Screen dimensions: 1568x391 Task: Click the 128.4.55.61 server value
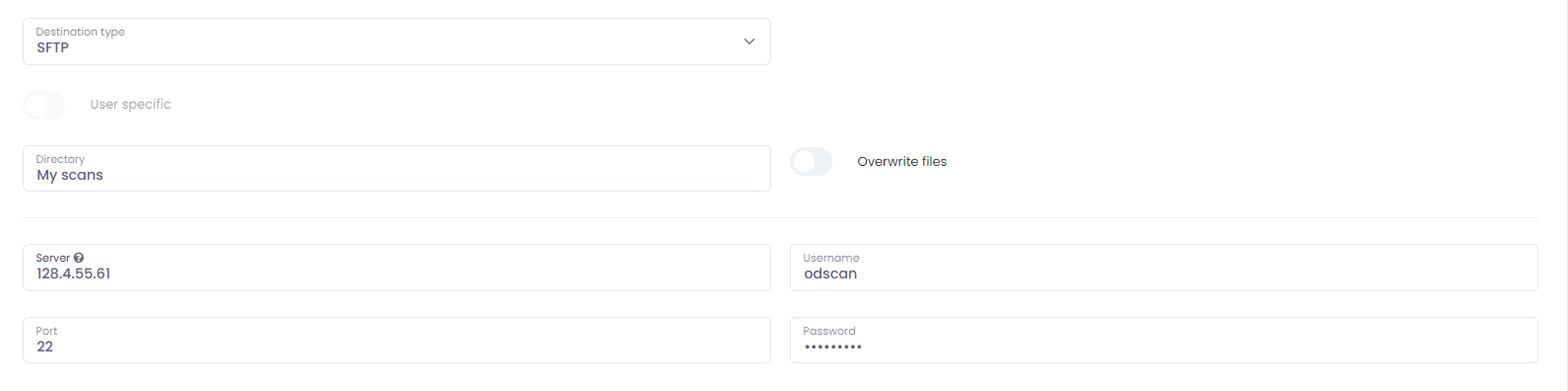(x=74, y=274)
